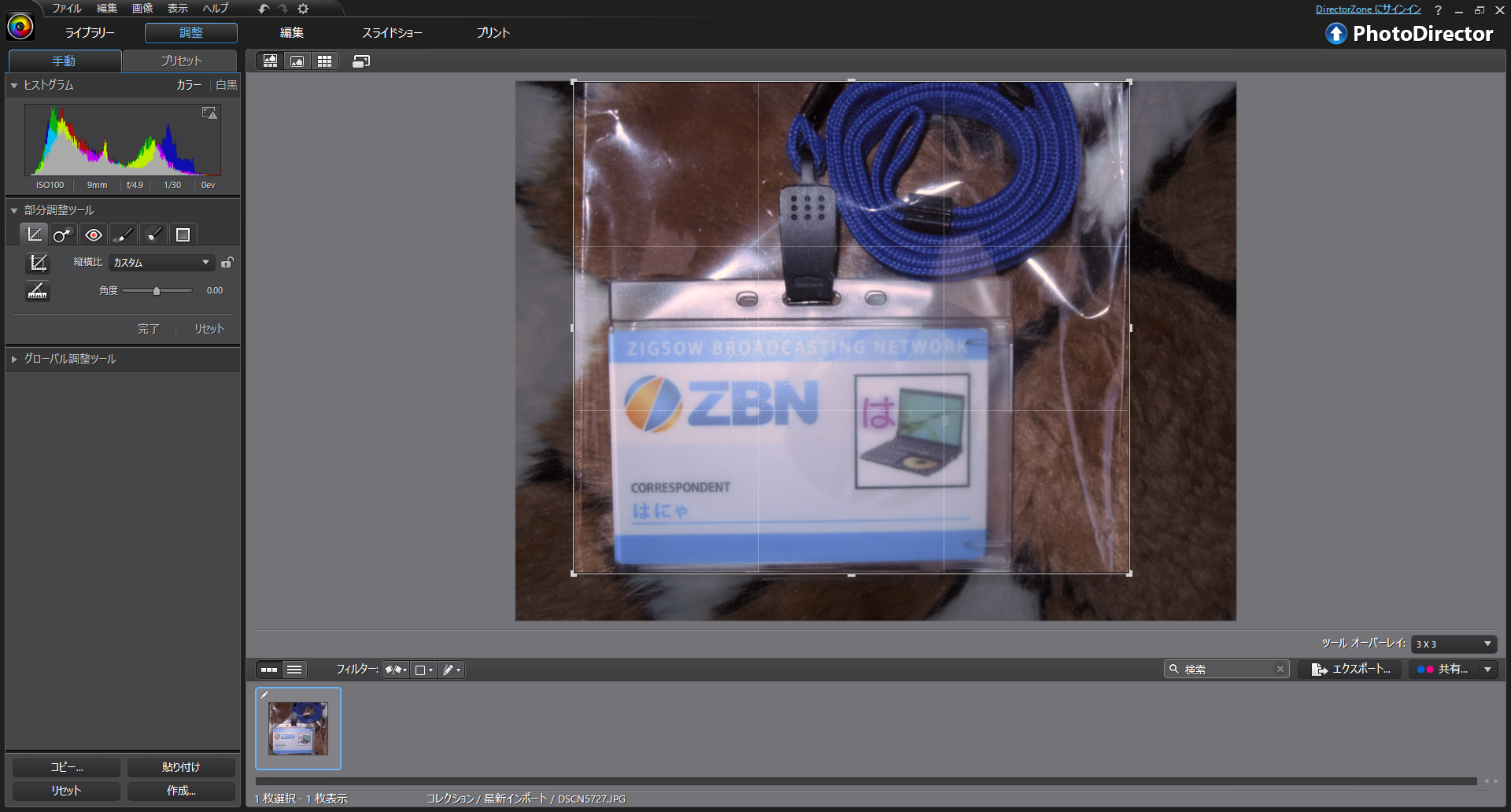Click the 貼り付け button
The width and height of the screenshot is (1511, 812).
point(181,767)
